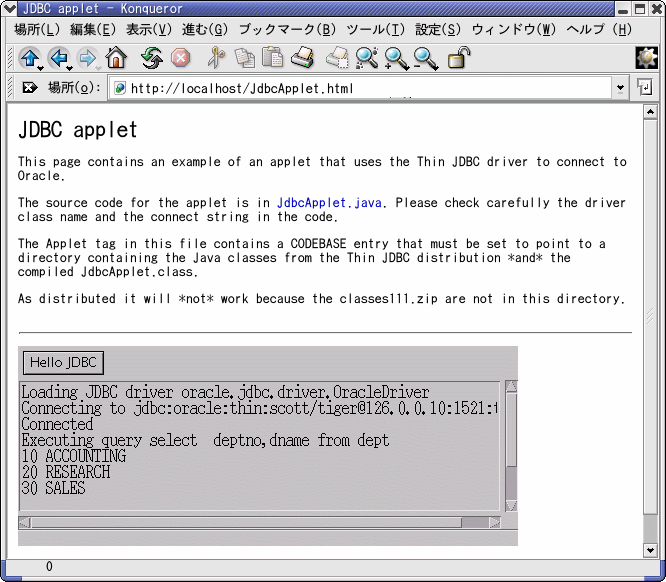
Task: Stop loading with the red X icon
Action: pyautogui.click(x=181, y=58)
